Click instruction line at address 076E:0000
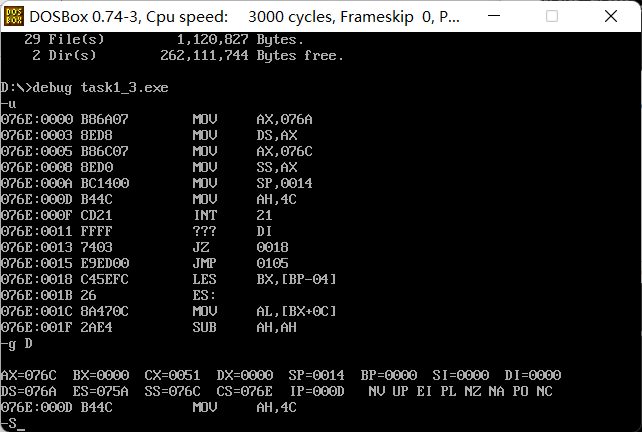 [156, 119]
